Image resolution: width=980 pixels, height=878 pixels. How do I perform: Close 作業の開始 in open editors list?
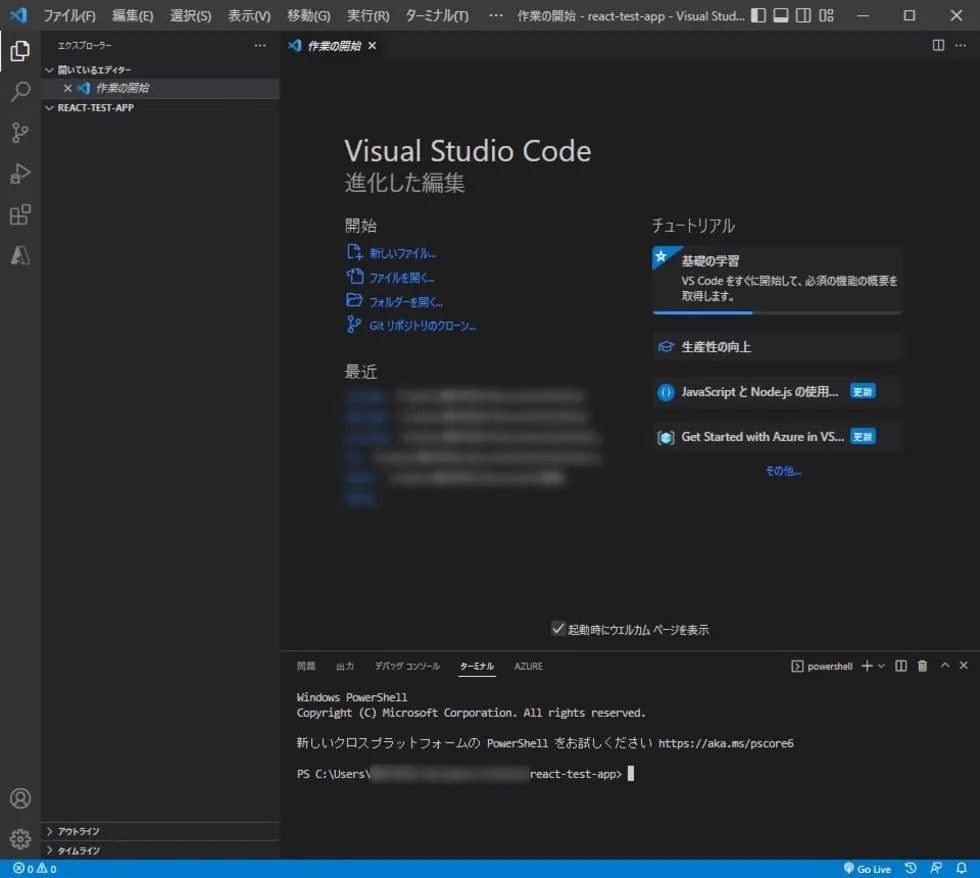click(x=68, y=88)
